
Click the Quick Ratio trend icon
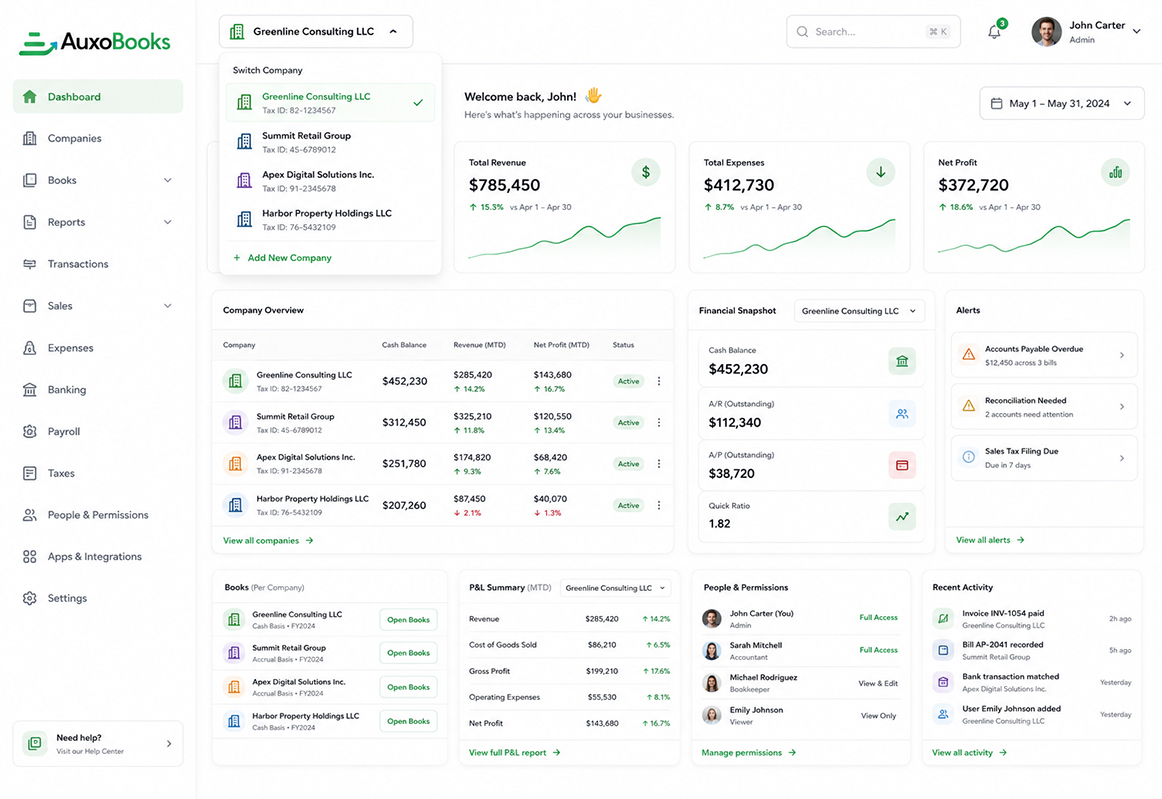pyautogui.click(x=902, y=517)
